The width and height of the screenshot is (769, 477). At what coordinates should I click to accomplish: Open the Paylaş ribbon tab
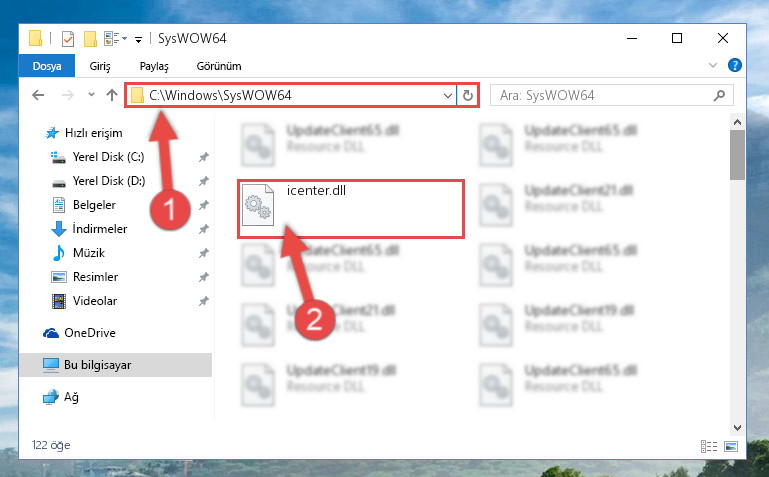pyautogui.click(x=154, y=66)
